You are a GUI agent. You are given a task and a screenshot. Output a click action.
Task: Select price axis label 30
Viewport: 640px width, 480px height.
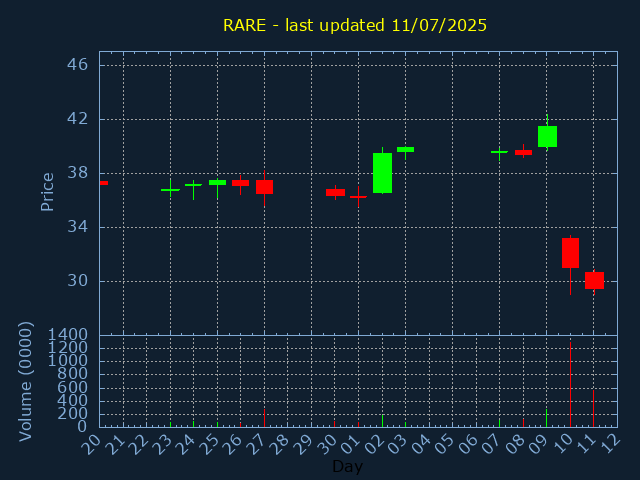(x=78, y=281)
